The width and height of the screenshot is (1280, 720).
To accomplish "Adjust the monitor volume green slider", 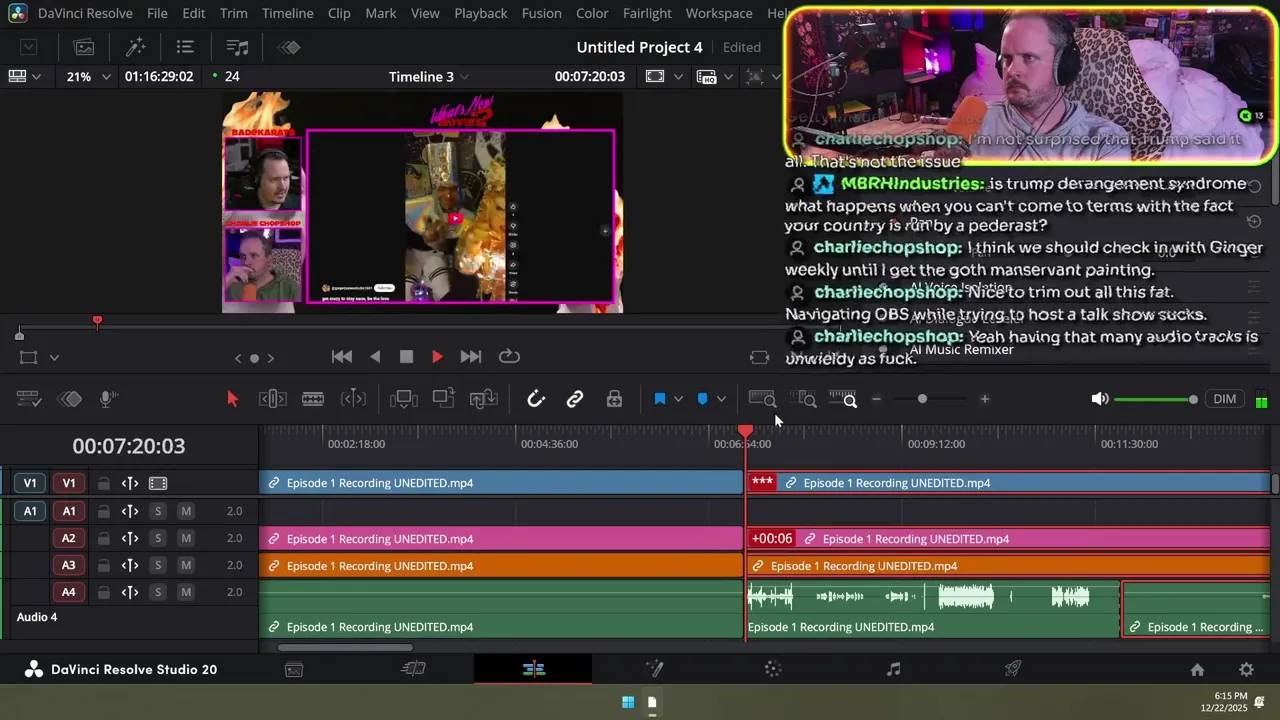I will point(1156,399).
